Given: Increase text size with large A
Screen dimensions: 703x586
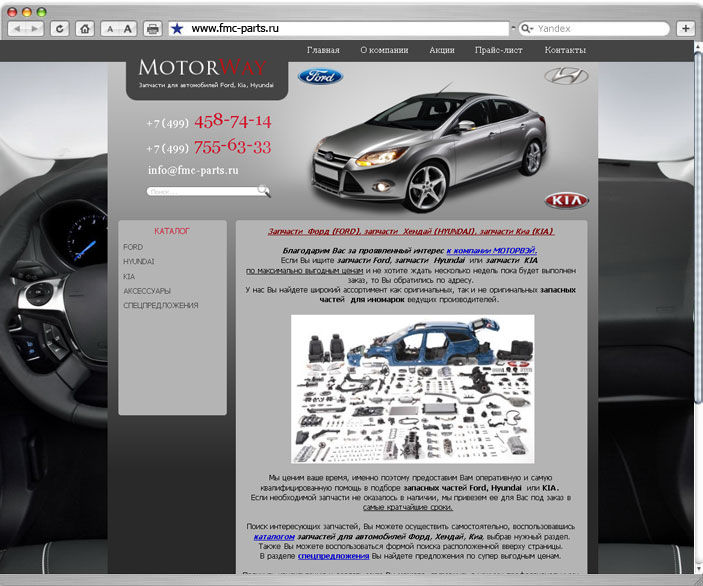Looking at the screenshot, I should click(128, 29).
